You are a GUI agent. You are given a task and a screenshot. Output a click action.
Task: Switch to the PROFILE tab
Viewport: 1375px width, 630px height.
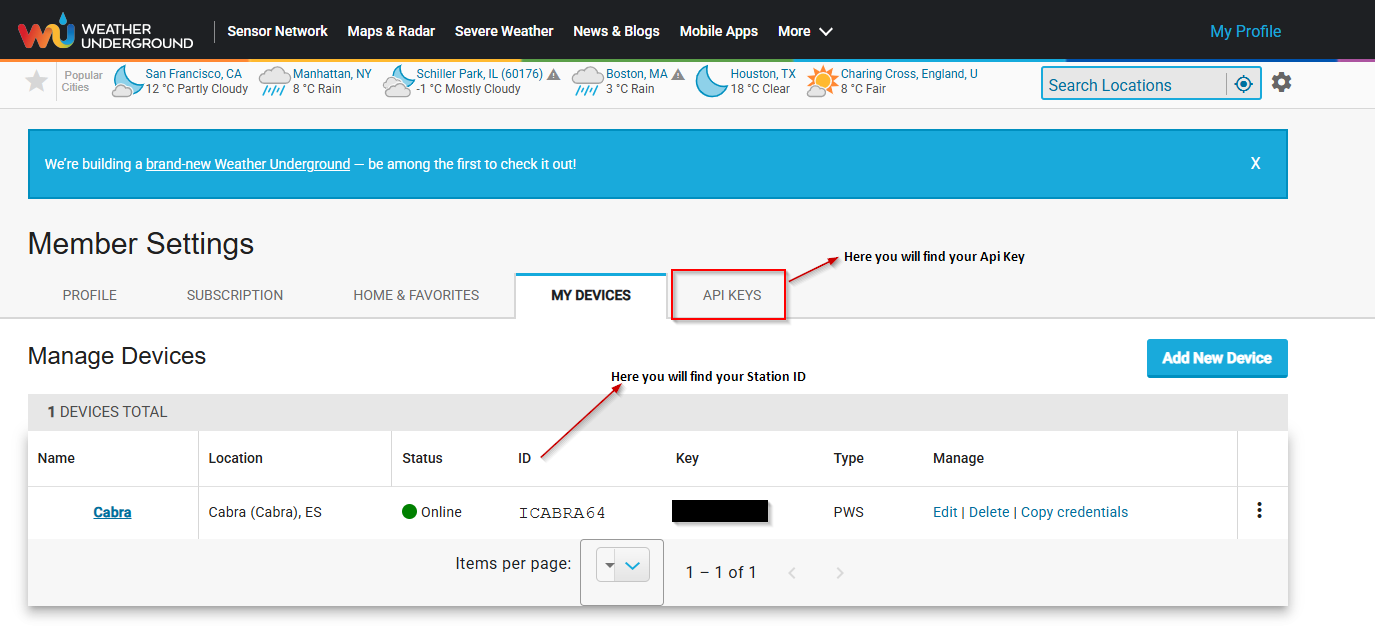point(90,295)
